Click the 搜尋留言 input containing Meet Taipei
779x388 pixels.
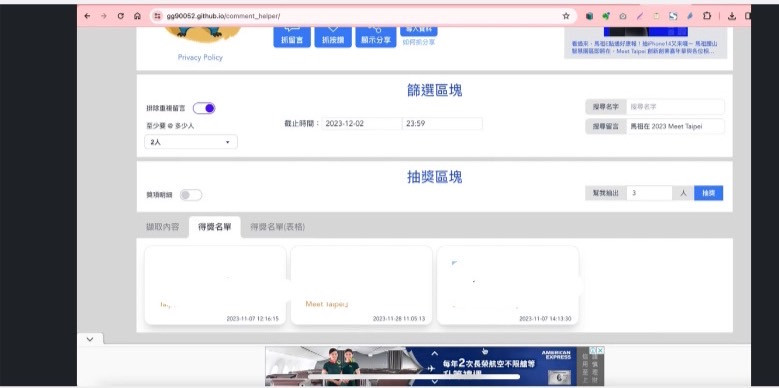click(675, 126)
